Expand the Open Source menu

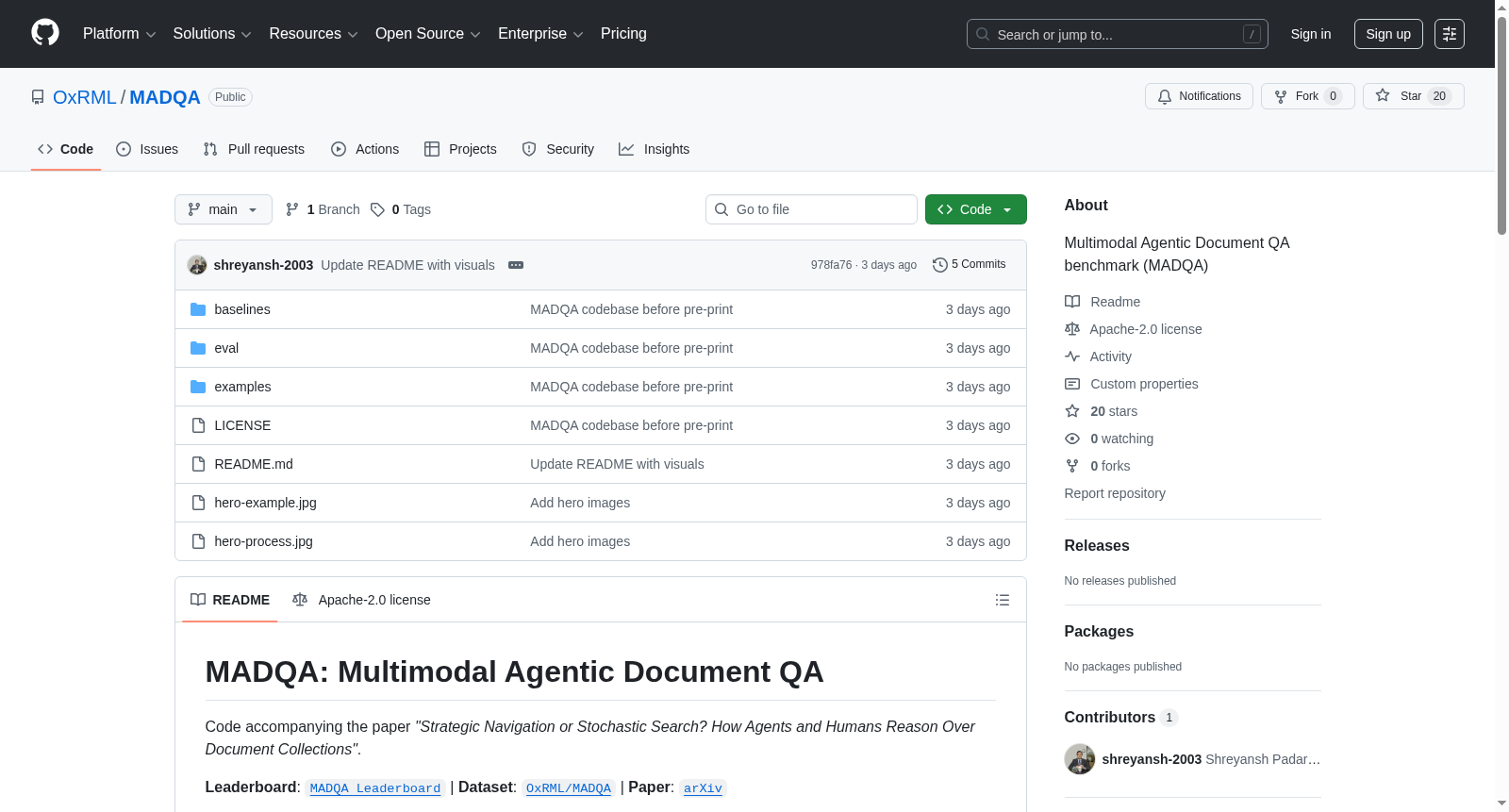pyautogui.click(x=428, y=34)
